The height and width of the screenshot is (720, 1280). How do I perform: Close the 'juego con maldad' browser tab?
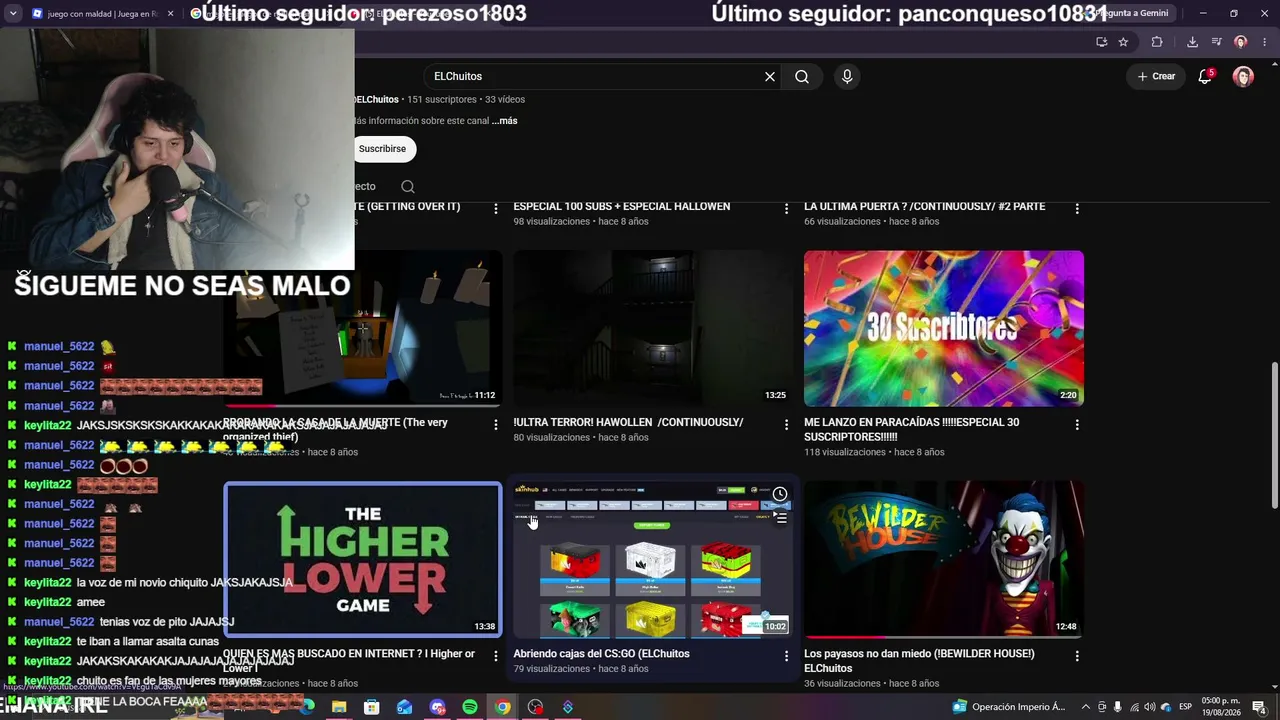tap(170, 14)
